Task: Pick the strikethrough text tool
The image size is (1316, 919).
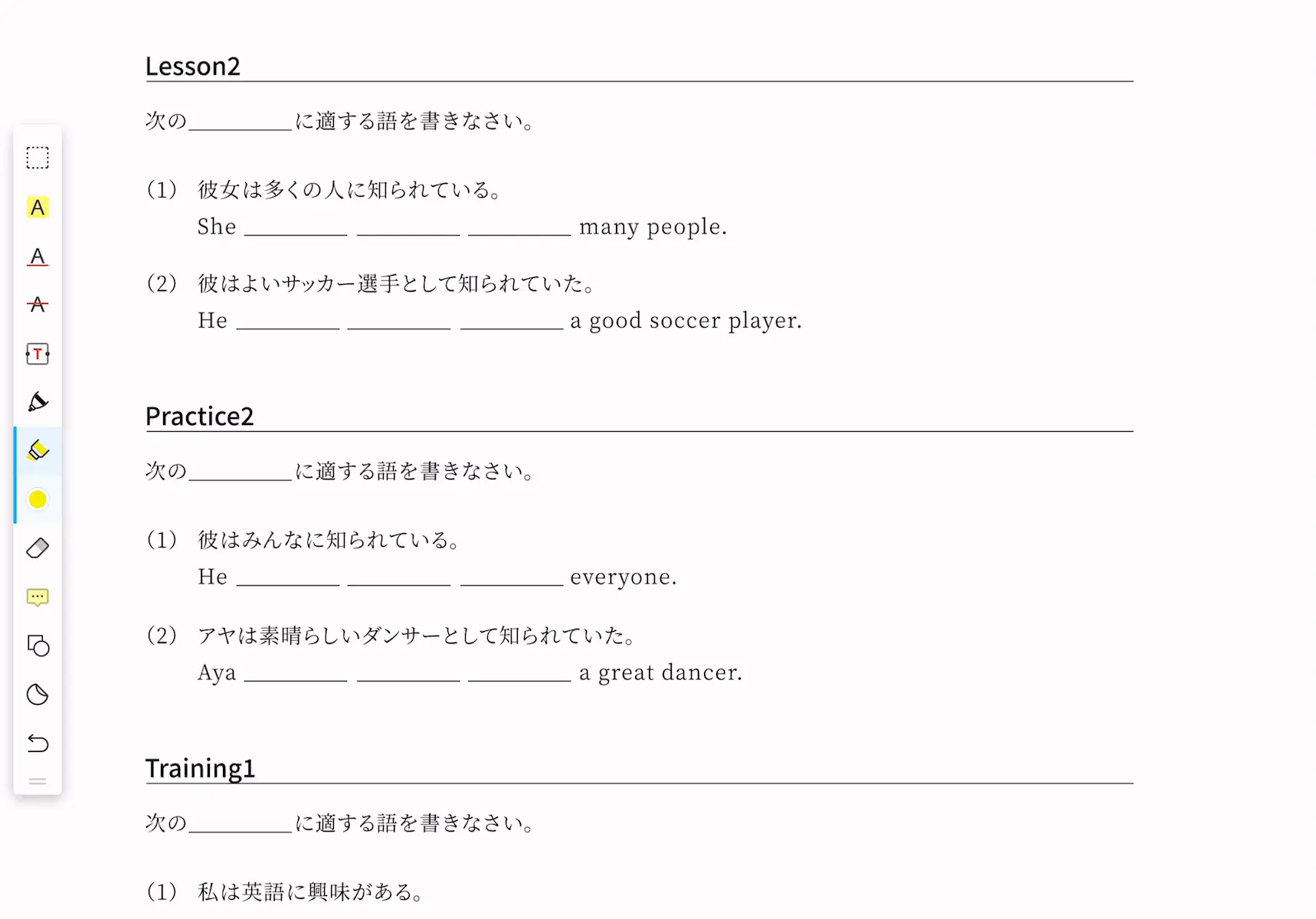Action: (38, 305)
